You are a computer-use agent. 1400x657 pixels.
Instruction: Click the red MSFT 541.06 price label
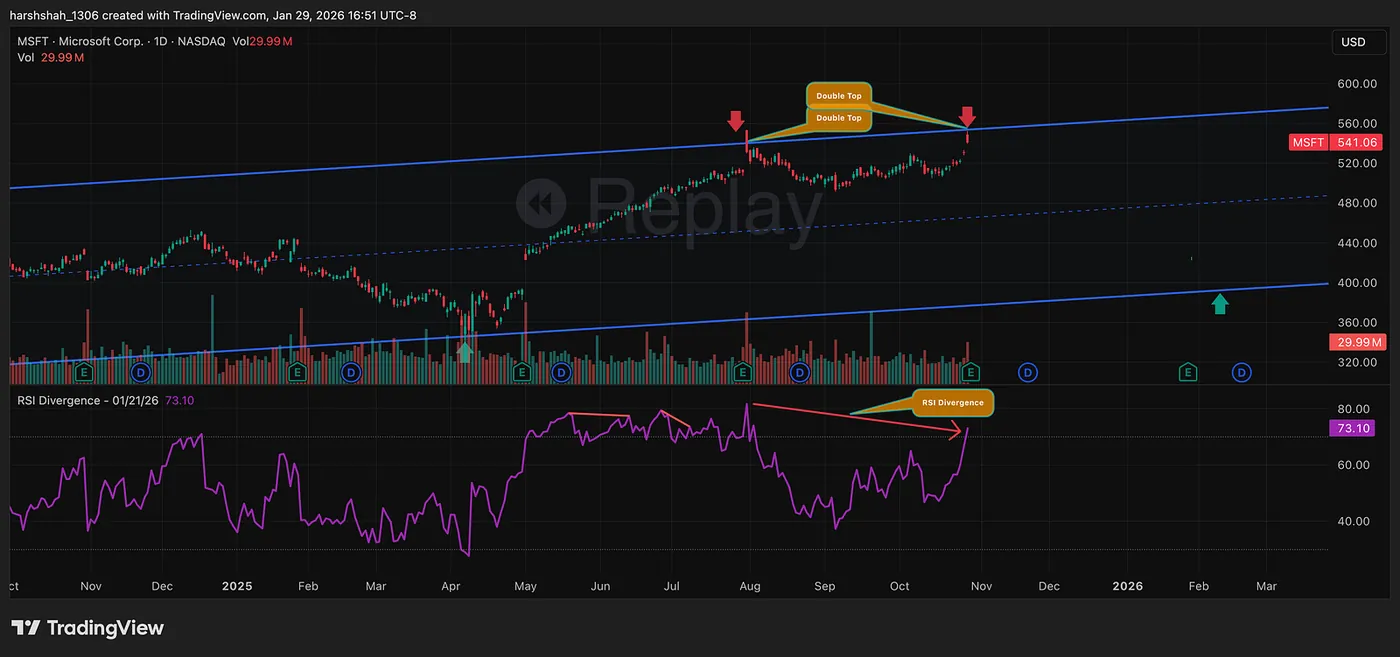pyautogui.click(x=1335, y=143)
